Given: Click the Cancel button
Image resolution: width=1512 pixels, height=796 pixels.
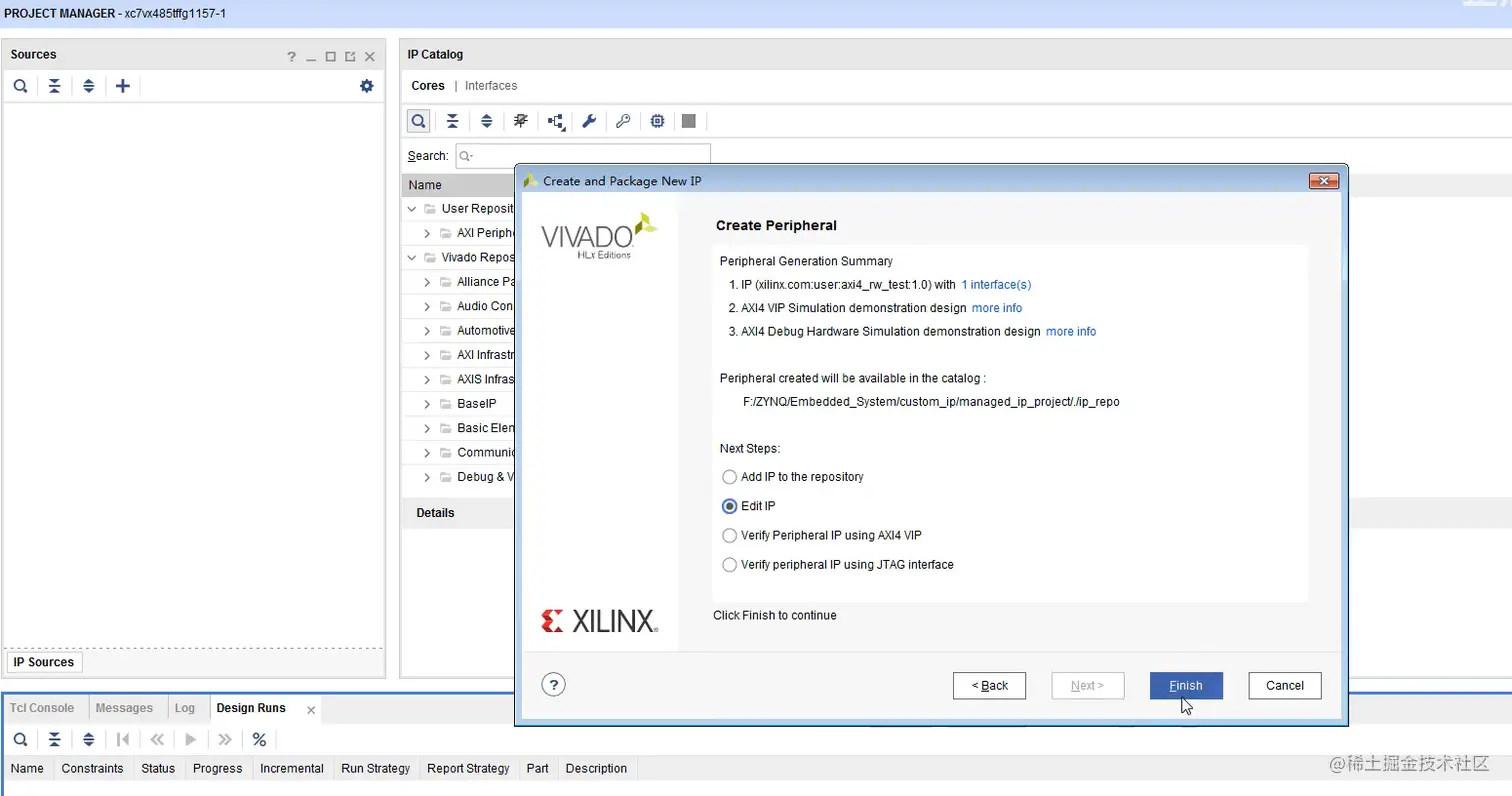Looking at the screenshot, I should pos(1285,685).
